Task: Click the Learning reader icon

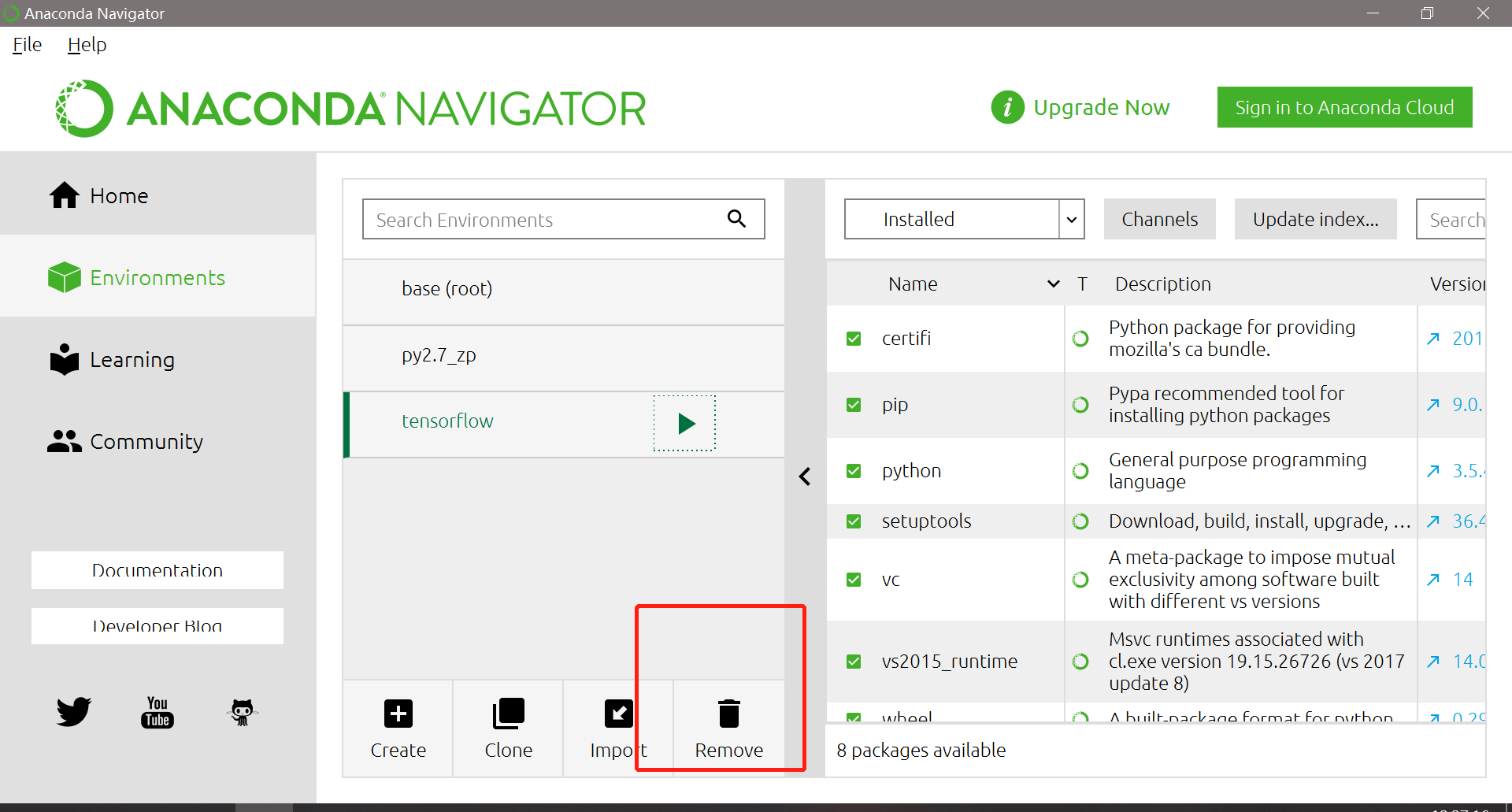Action: tap(65, 359)
